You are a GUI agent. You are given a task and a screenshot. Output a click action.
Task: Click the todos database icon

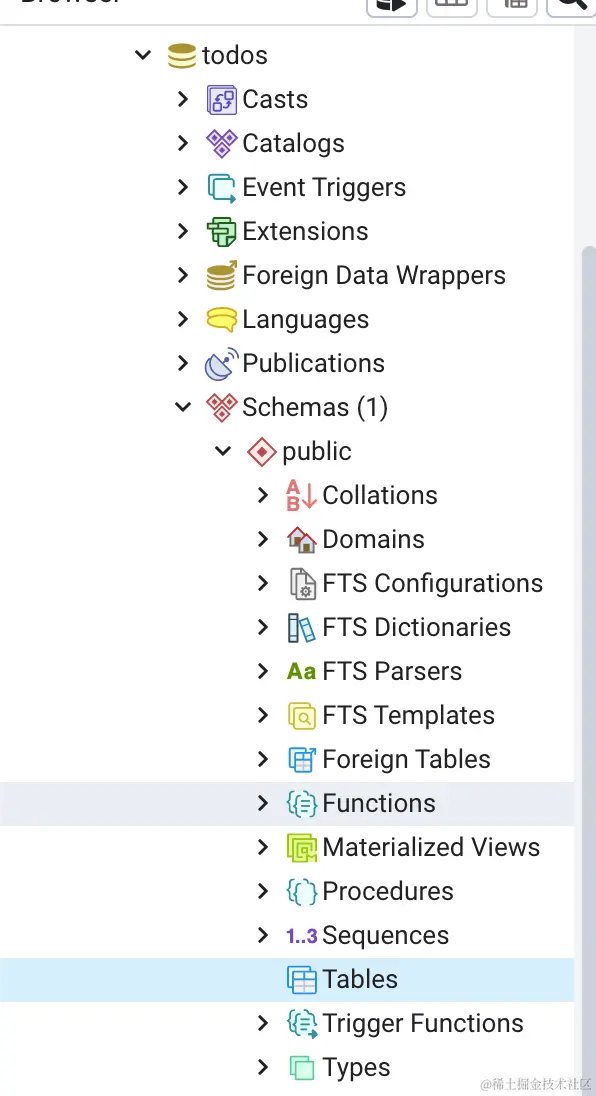(x=181, y=55)
